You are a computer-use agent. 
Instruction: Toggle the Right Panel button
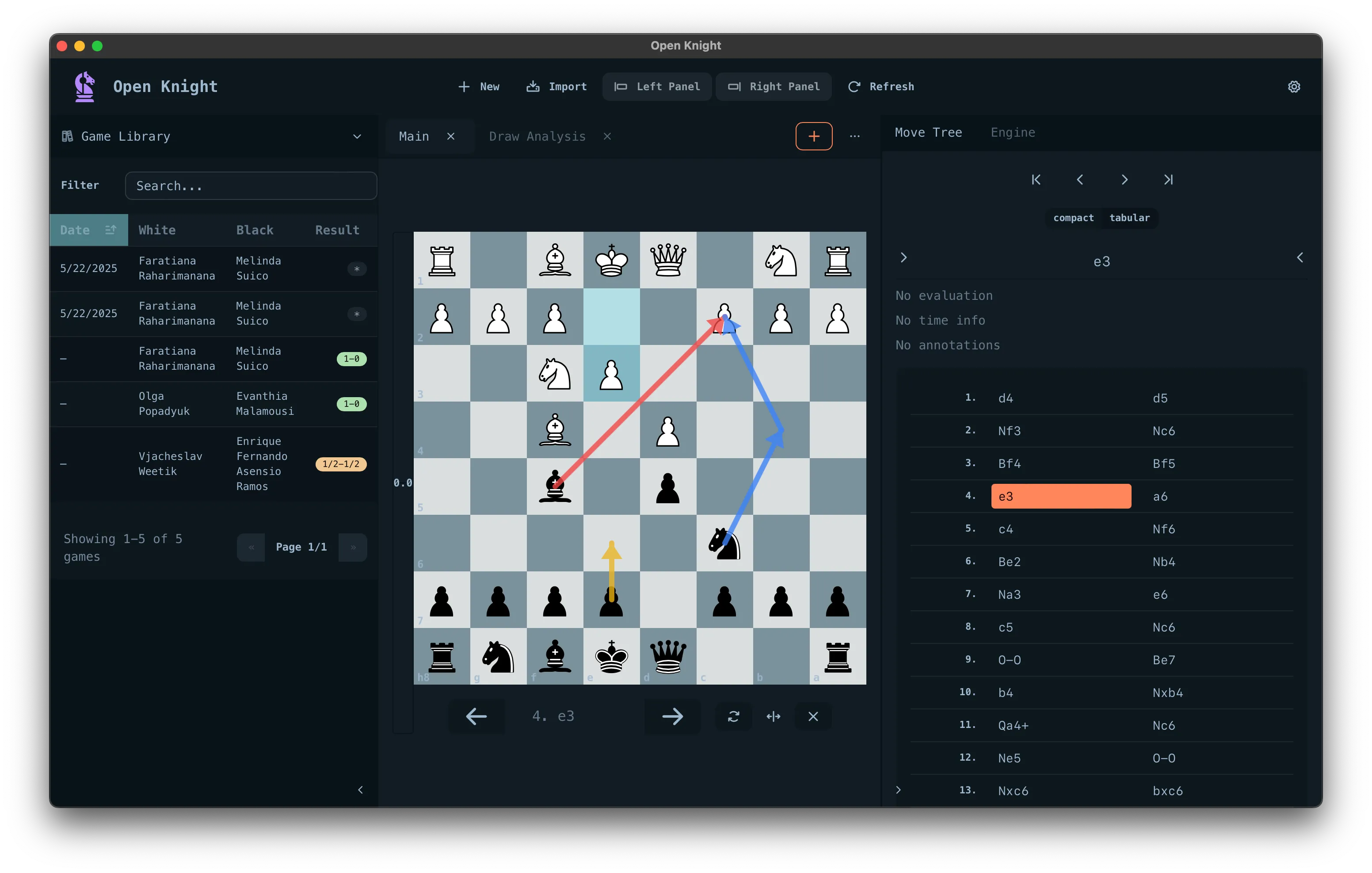pos(774,87)
